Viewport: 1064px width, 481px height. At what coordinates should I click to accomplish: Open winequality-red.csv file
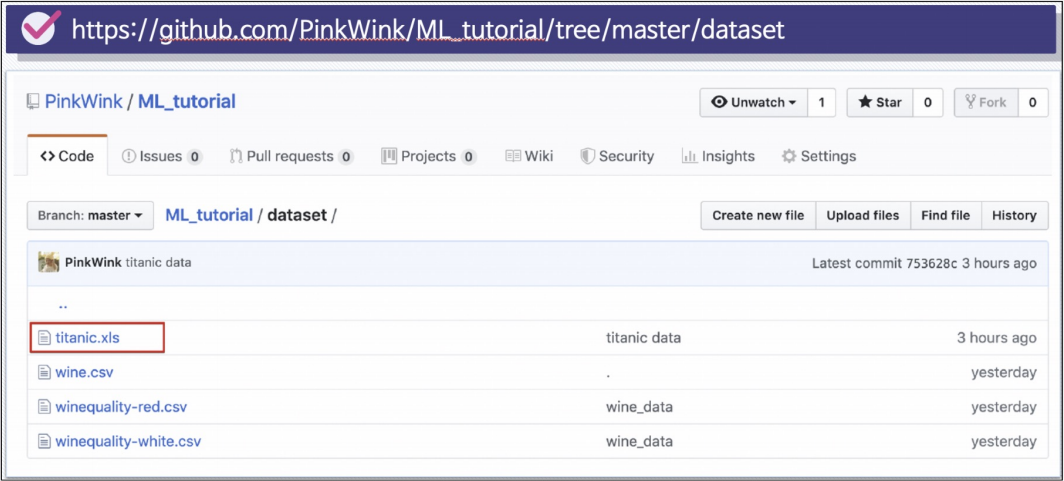pos(121,408)
